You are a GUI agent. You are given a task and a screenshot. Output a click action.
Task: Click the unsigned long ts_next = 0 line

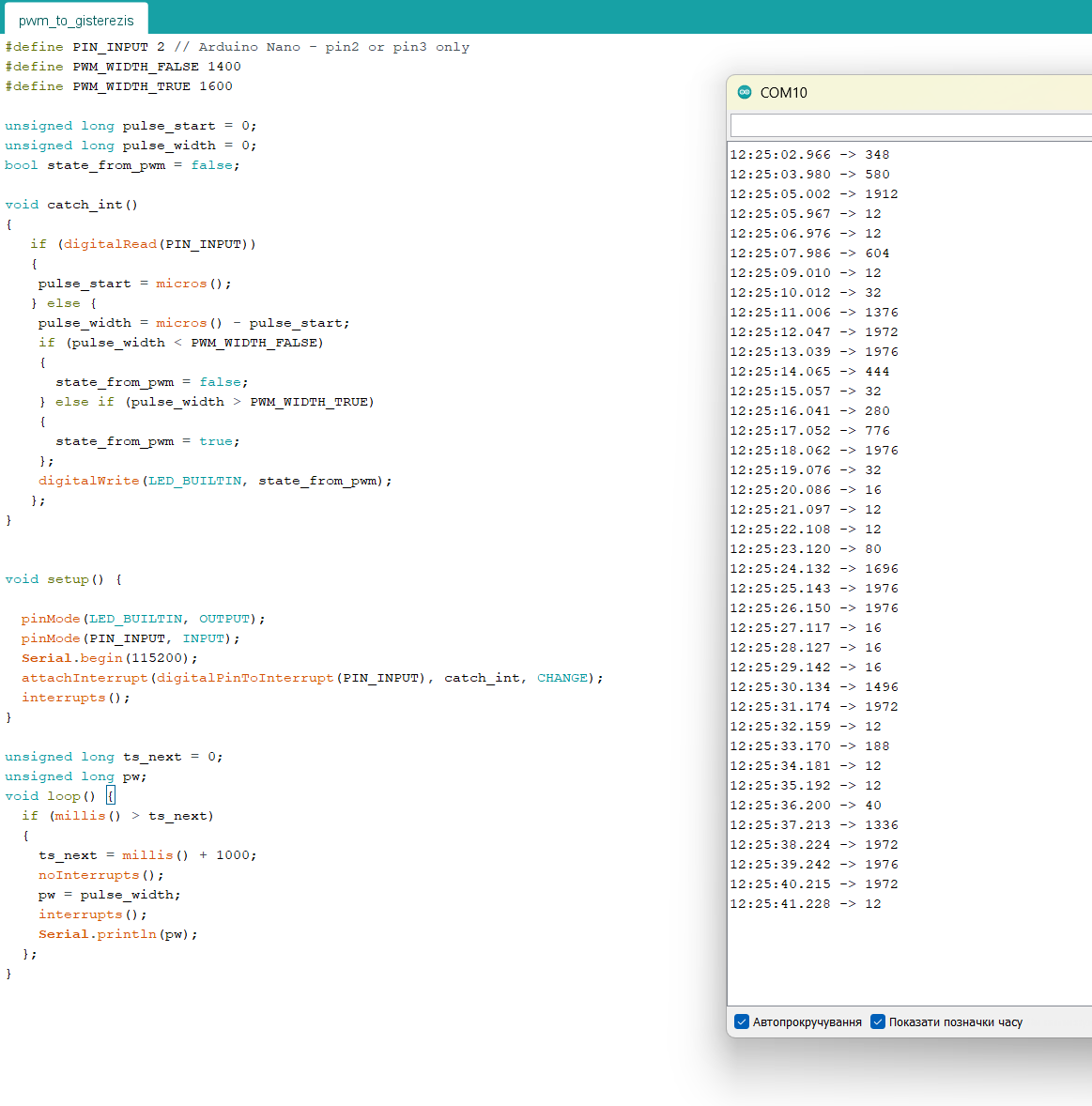click(114, 758)
